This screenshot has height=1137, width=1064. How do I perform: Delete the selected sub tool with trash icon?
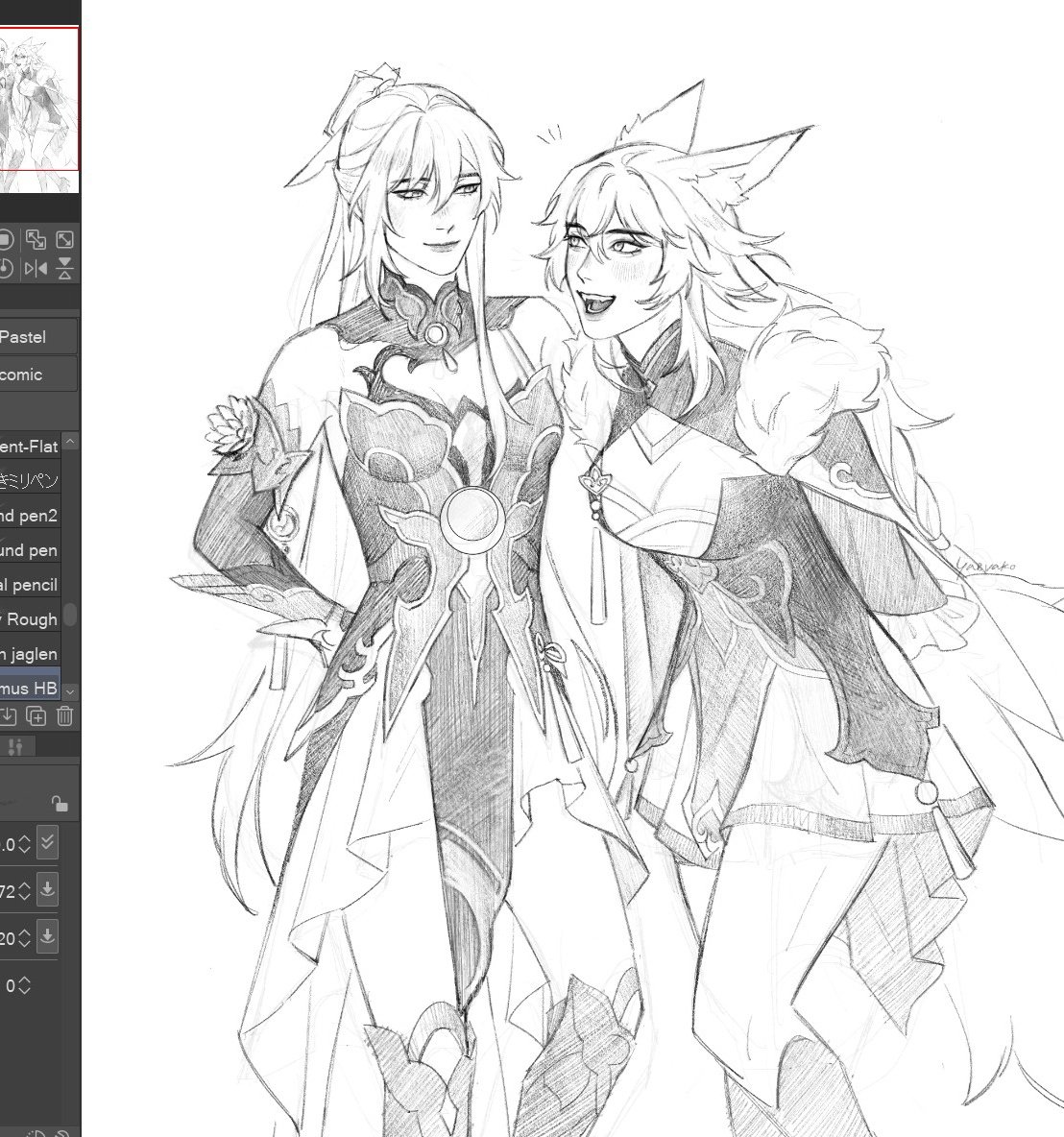(x=64, y=716)
